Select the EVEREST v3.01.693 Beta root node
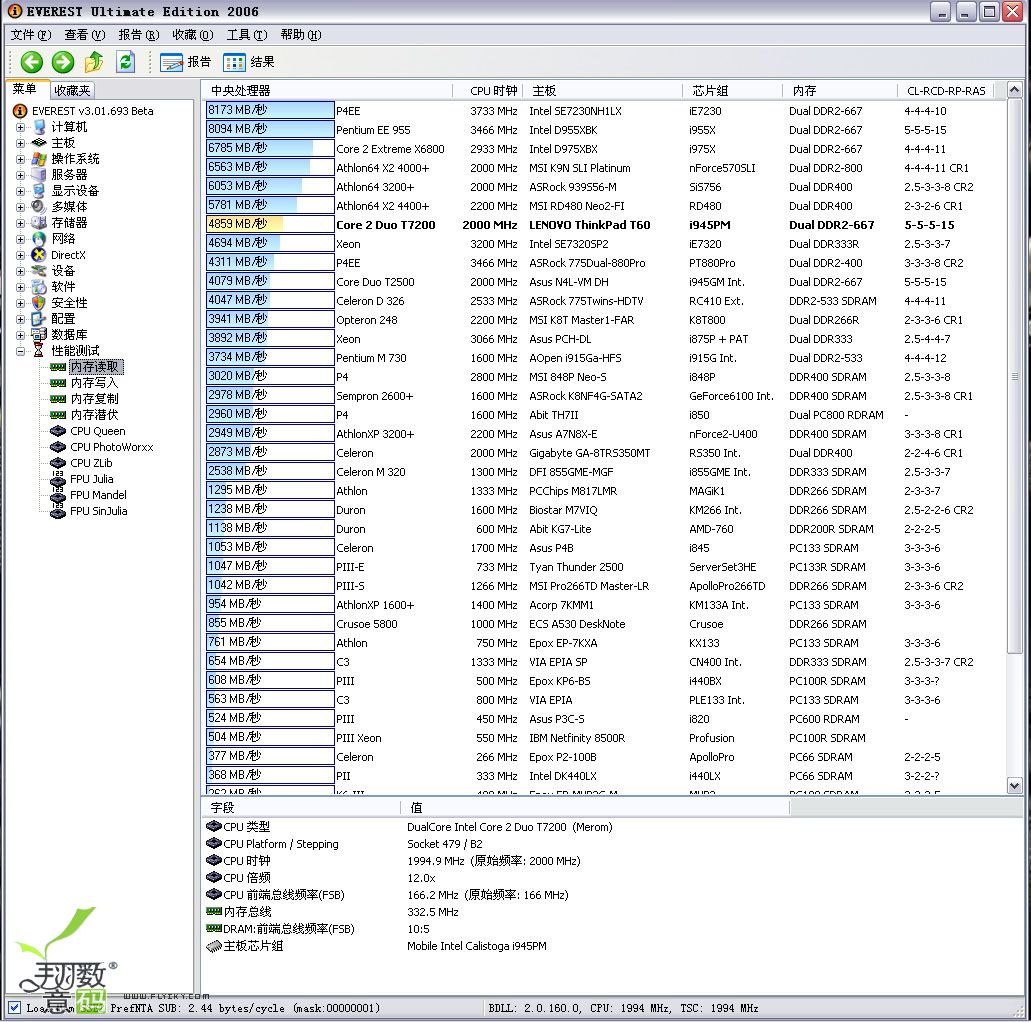1031x1022 pixels. (x=92, y=110)
